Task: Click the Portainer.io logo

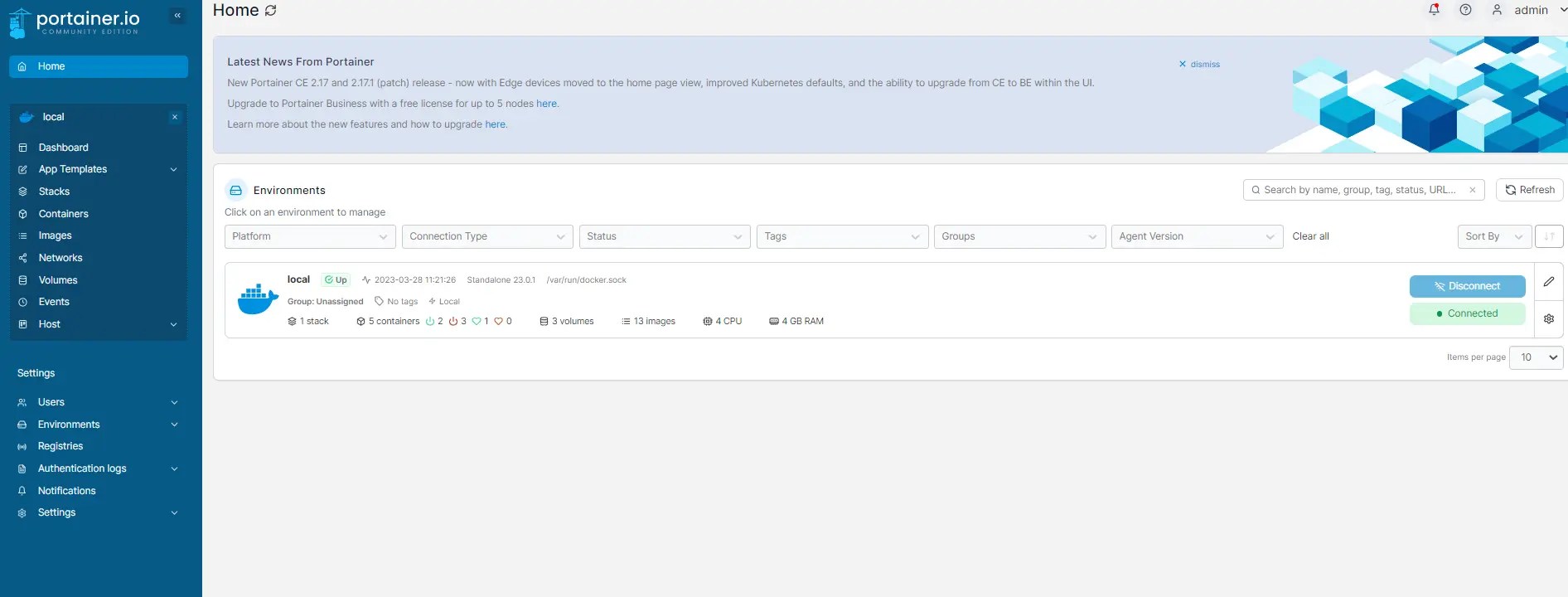Action: (x=75, y=22)
